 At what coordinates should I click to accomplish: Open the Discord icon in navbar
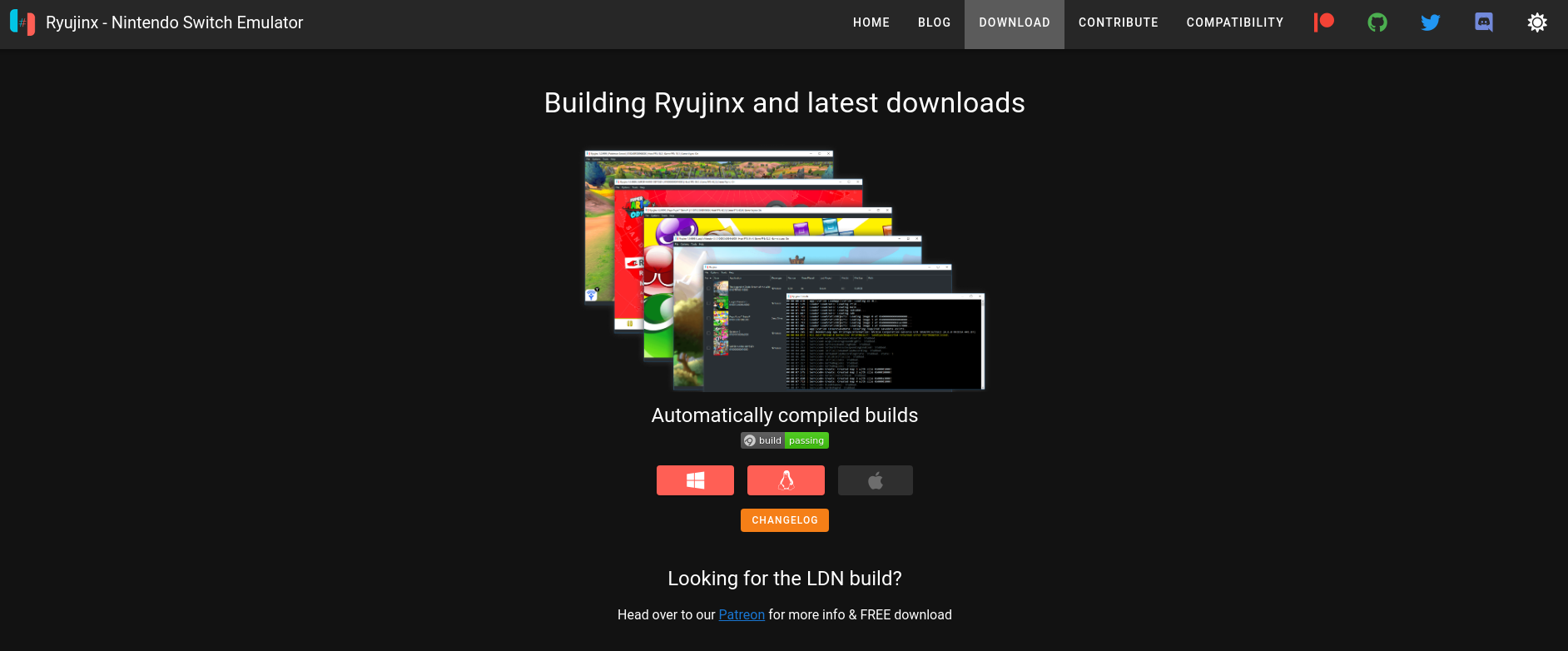pyautogui.click(x=1484, y=22)
